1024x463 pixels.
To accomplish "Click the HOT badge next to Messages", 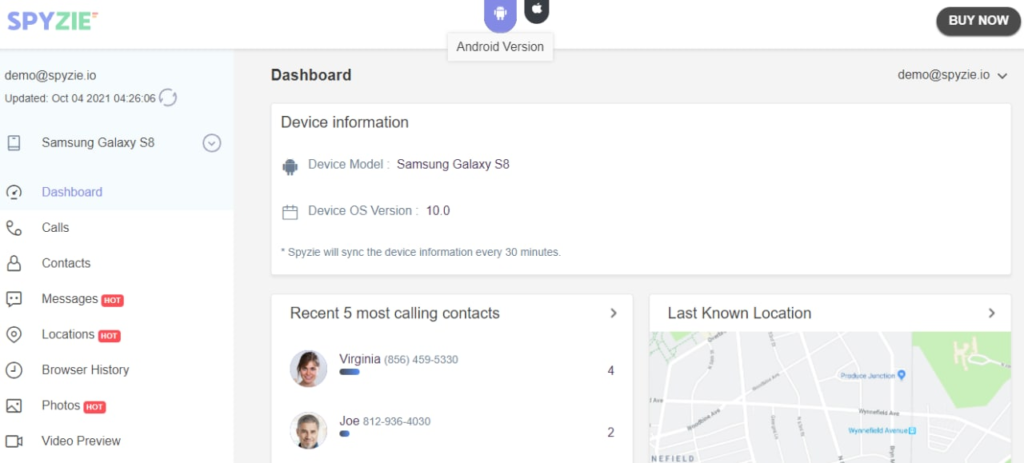I will [x=112, y=300].
